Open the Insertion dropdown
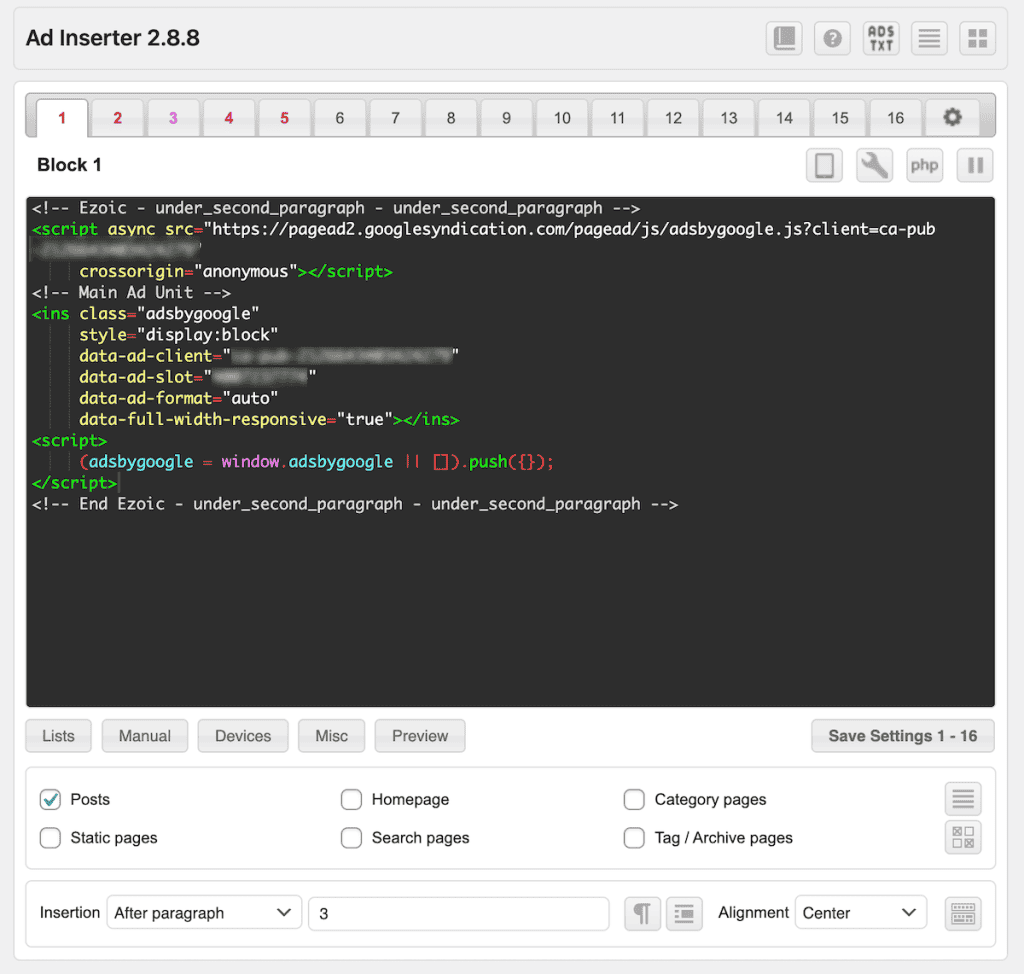The height and width of the screenshot is (974, 1024). point(204,912)
